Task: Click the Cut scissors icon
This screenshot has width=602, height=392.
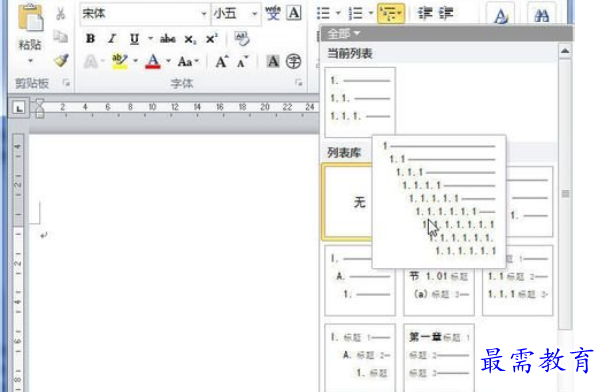Action: click(61, 13)
